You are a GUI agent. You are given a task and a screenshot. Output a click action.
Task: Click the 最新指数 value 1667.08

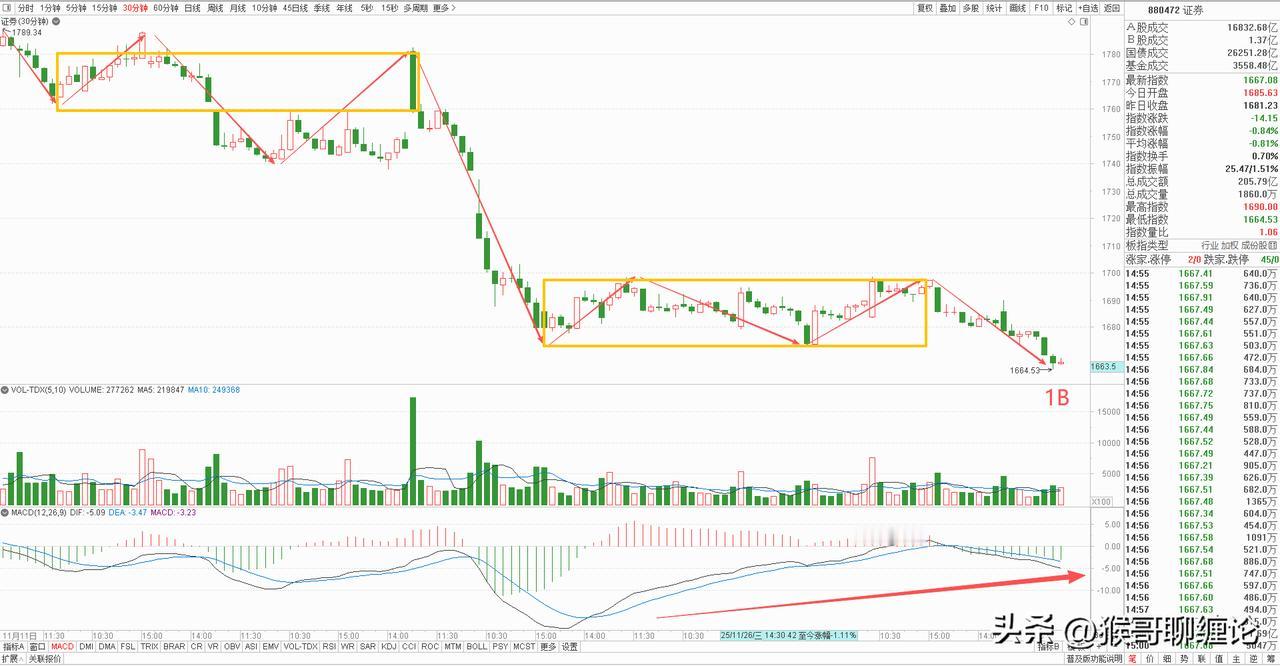point(1259,80)
